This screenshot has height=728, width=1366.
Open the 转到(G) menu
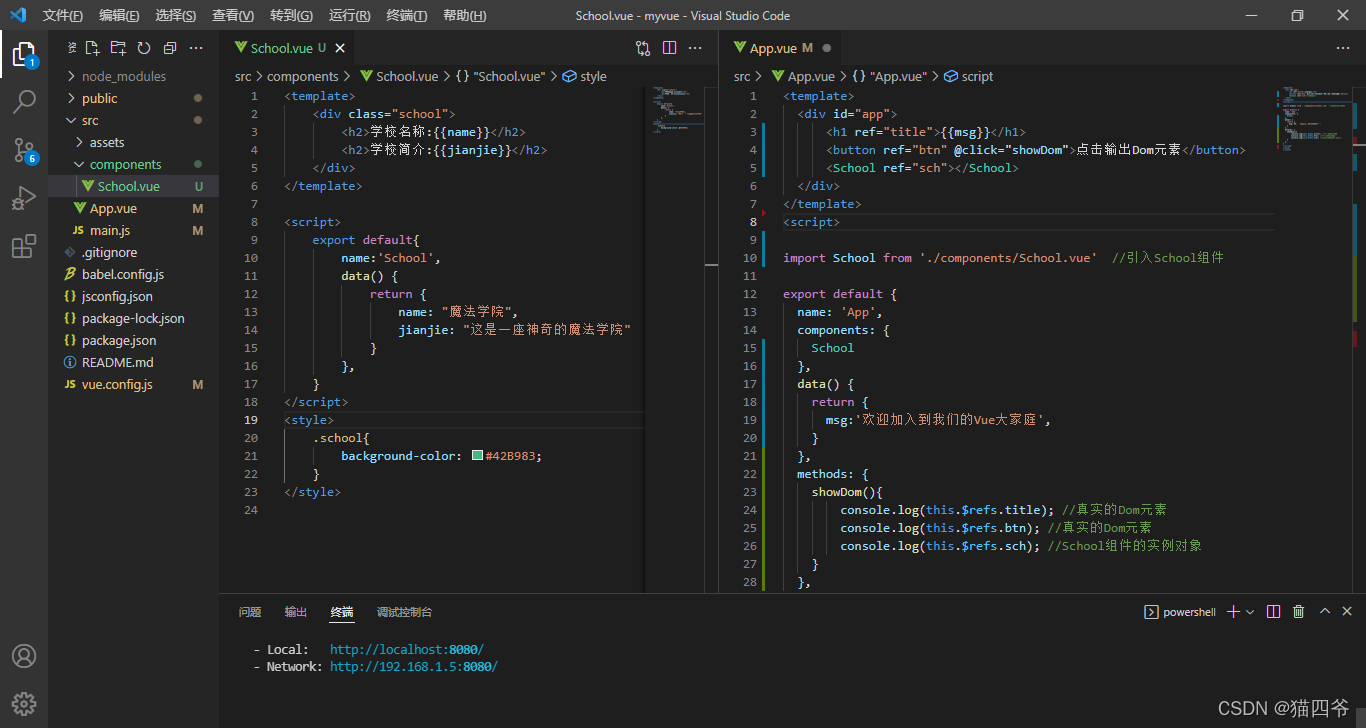pyautogui.click(x=291, y=15)
